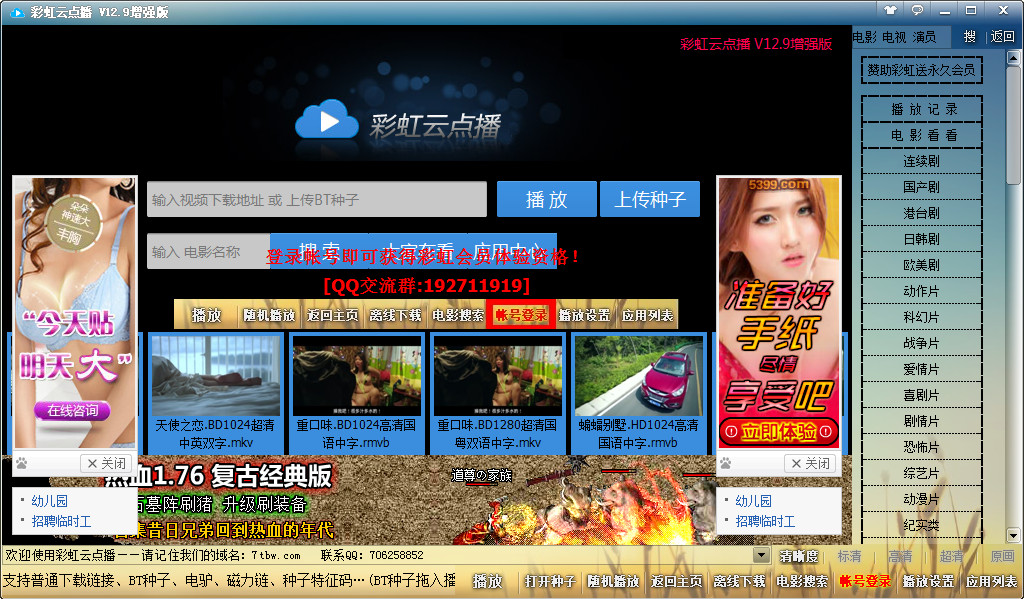
Task: Click 赞助彩虹送永久会员 button
Action: [921, 70]
